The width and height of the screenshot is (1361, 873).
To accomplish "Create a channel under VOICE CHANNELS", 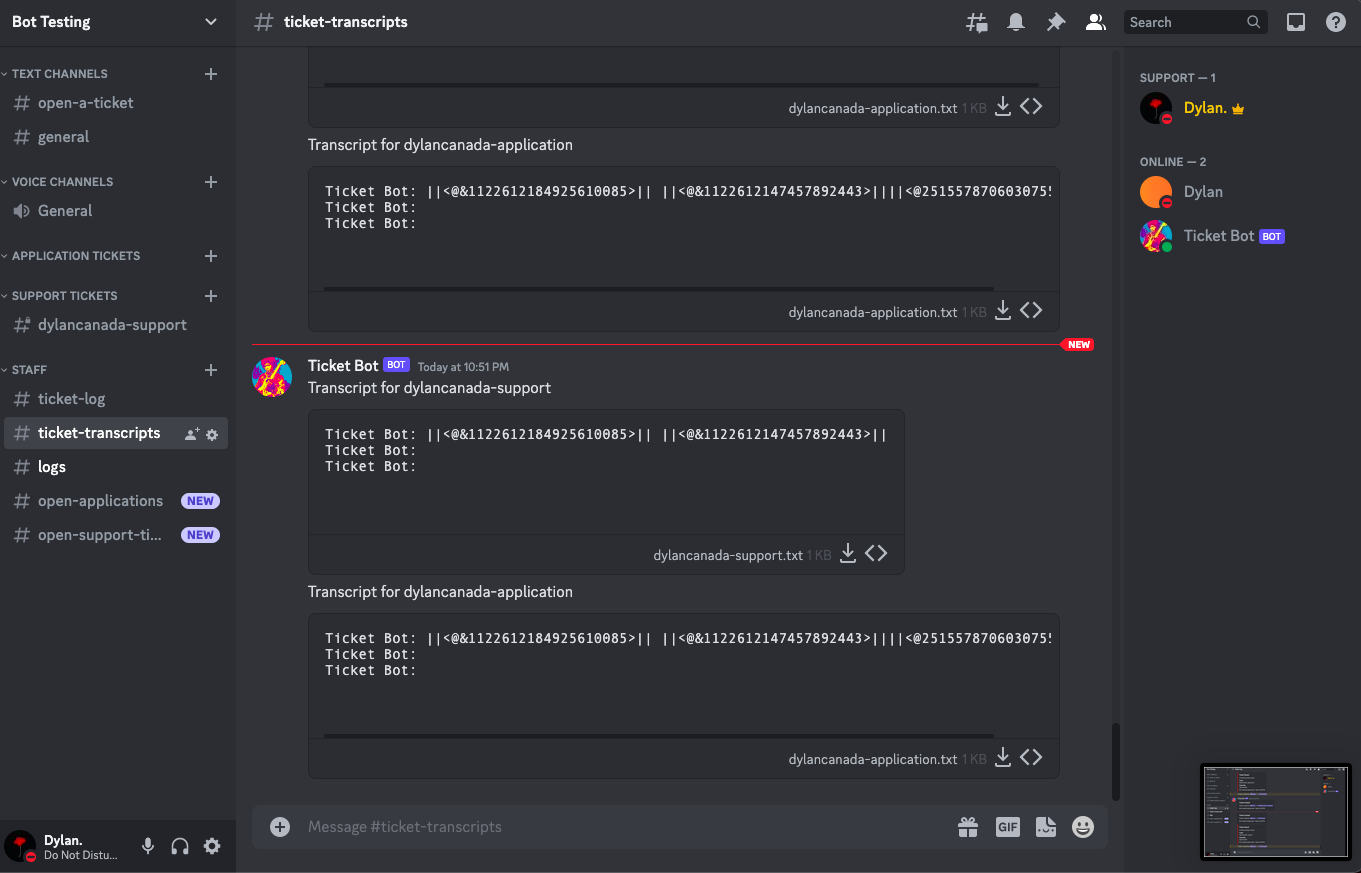I will click(211, 181).
